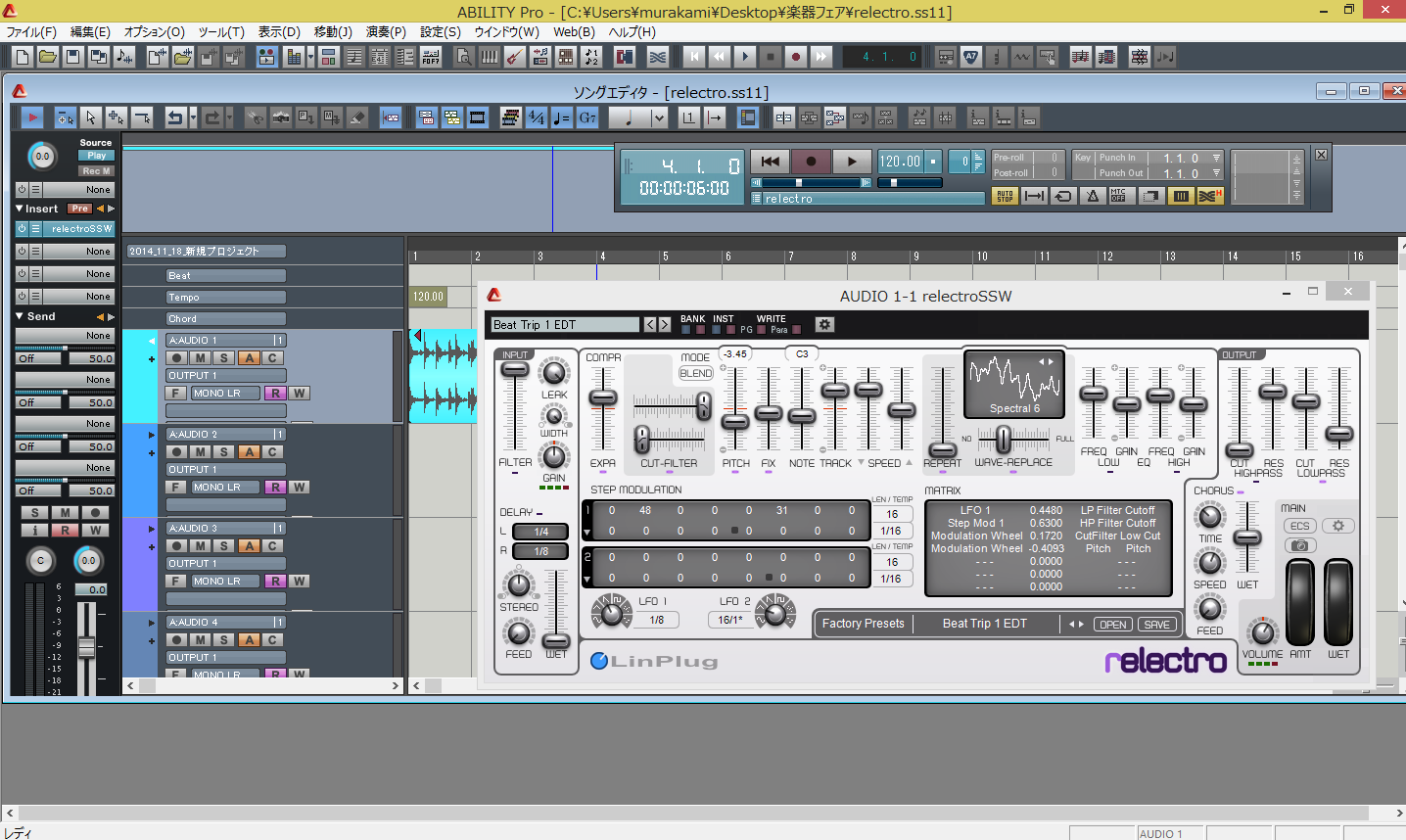Adjust the PITCH fader in relectro
1406x840 pixels.
coord(735,421)
